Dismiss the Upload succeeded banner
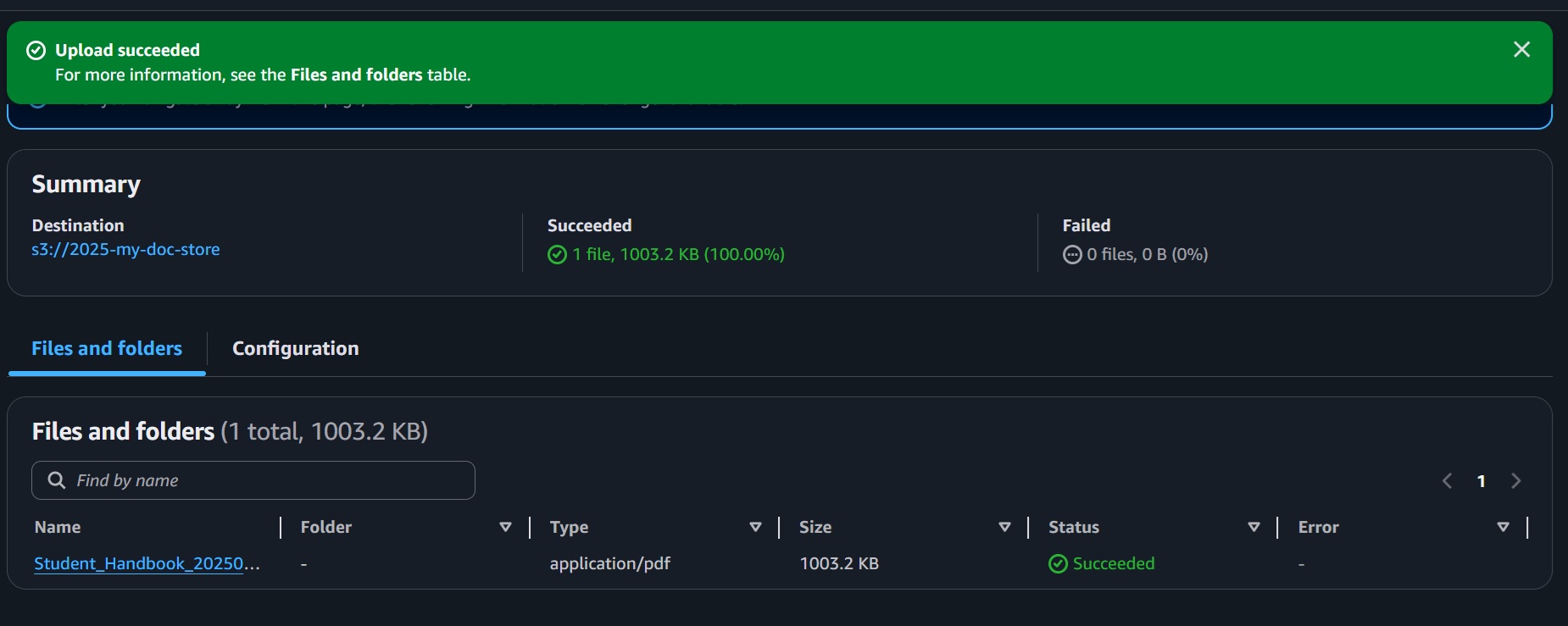Image resolution: width=1568 pixels, height=626 pixels. click(1521, 49)
